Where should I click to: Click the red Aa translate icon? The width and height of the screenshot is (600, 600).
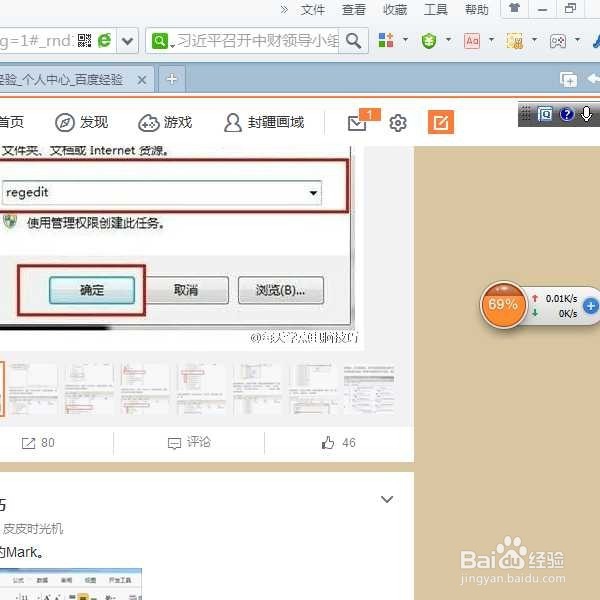pos(472,41)
